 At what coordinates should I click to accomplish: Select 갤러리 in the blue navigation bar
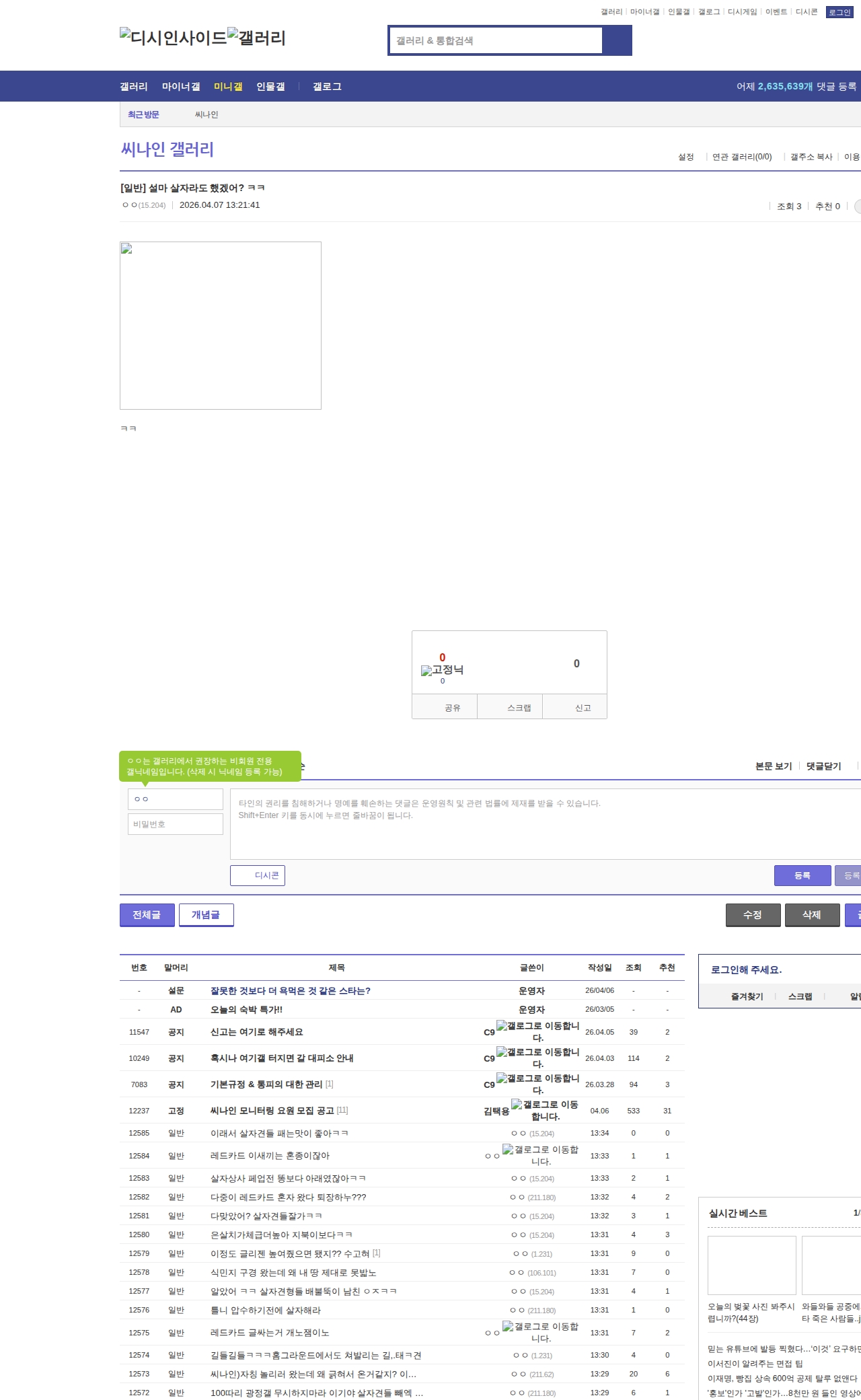134,86
